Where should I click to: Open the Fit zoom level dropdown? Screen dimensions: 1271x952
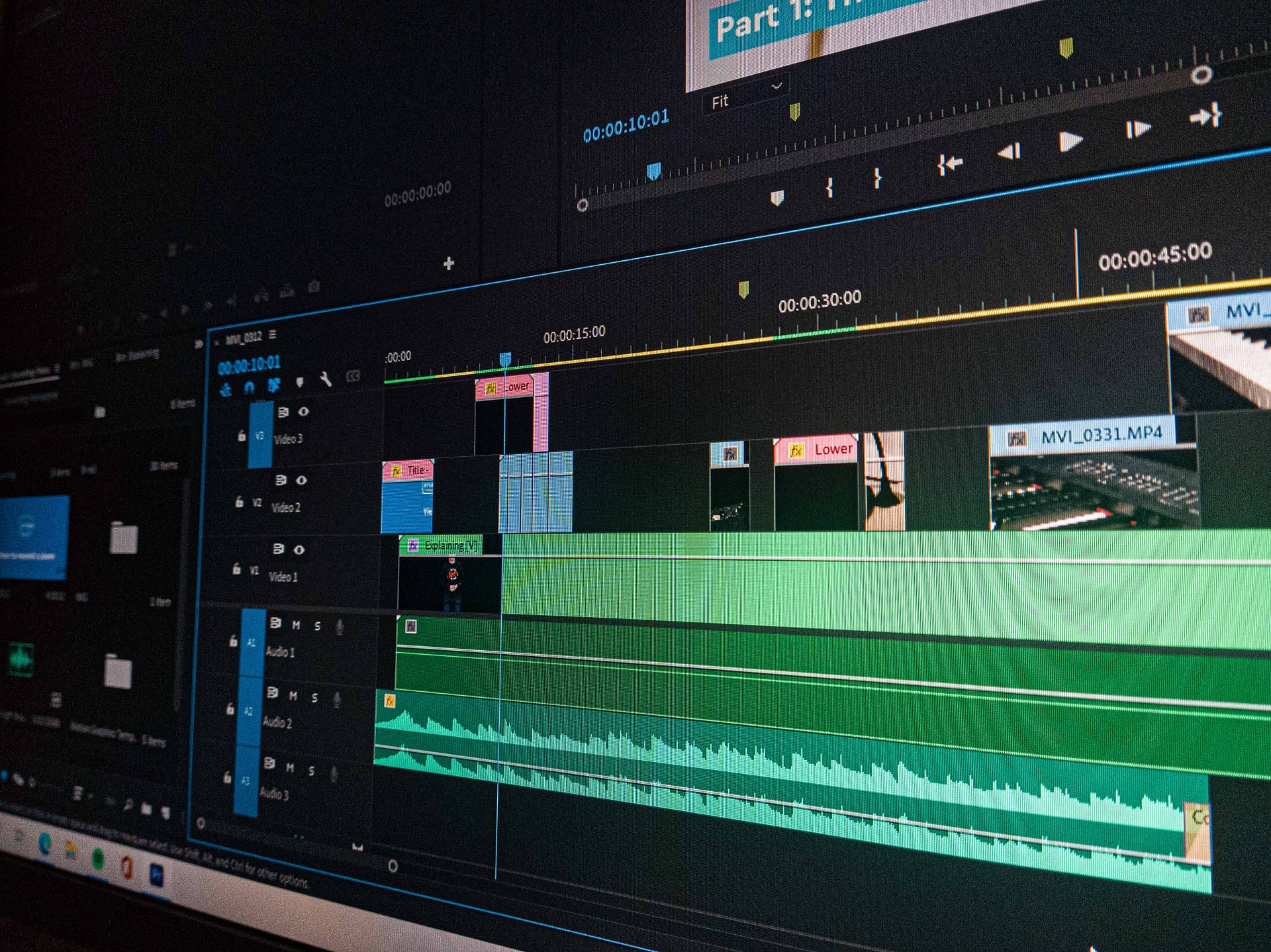pyautogui.click(x=747, y=96)
